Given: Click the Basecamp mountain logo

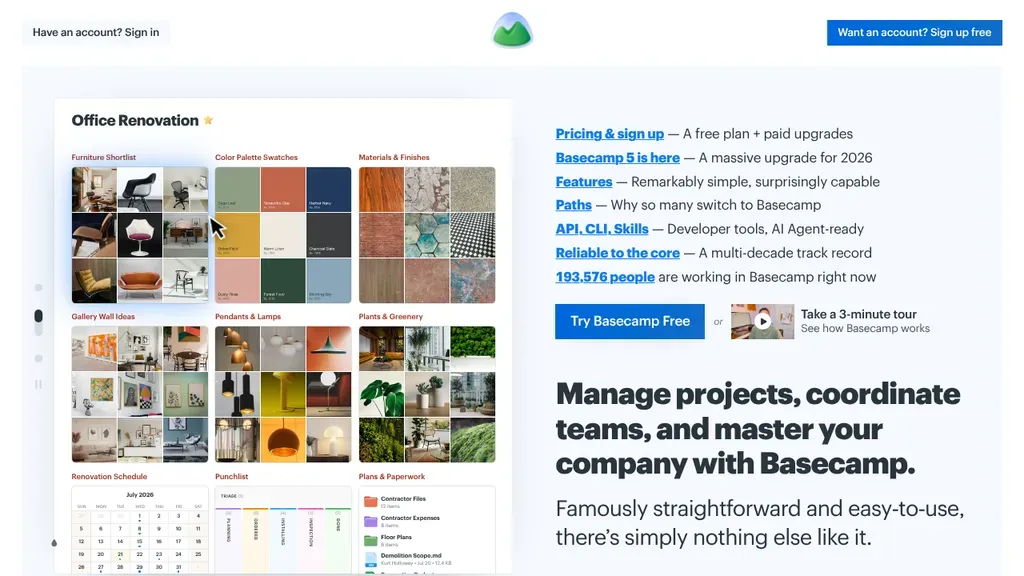Looking at the screenshot, I should [x=512, y=31].
